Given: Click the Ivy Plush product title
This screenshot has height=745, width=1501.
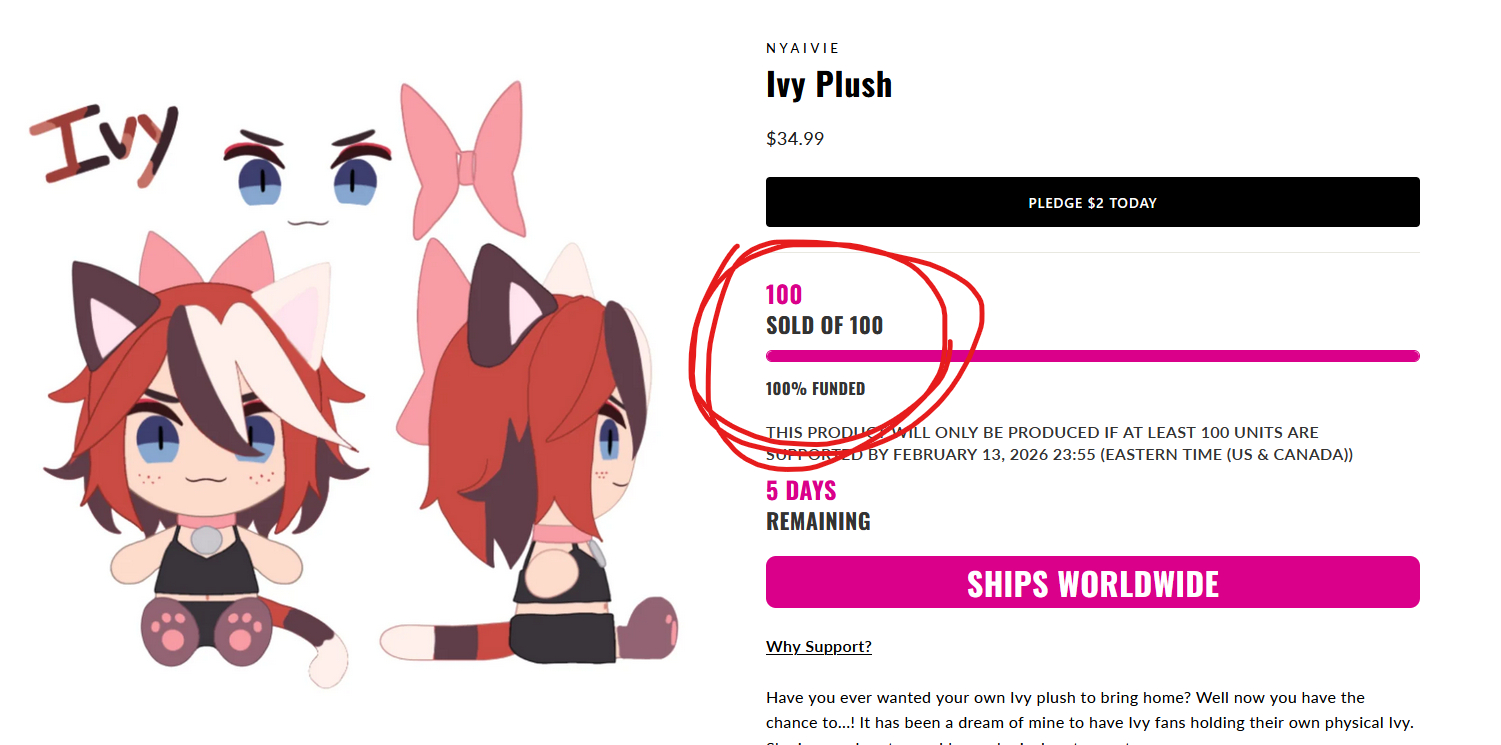Looking at the screenshot, I should (828, 85).
